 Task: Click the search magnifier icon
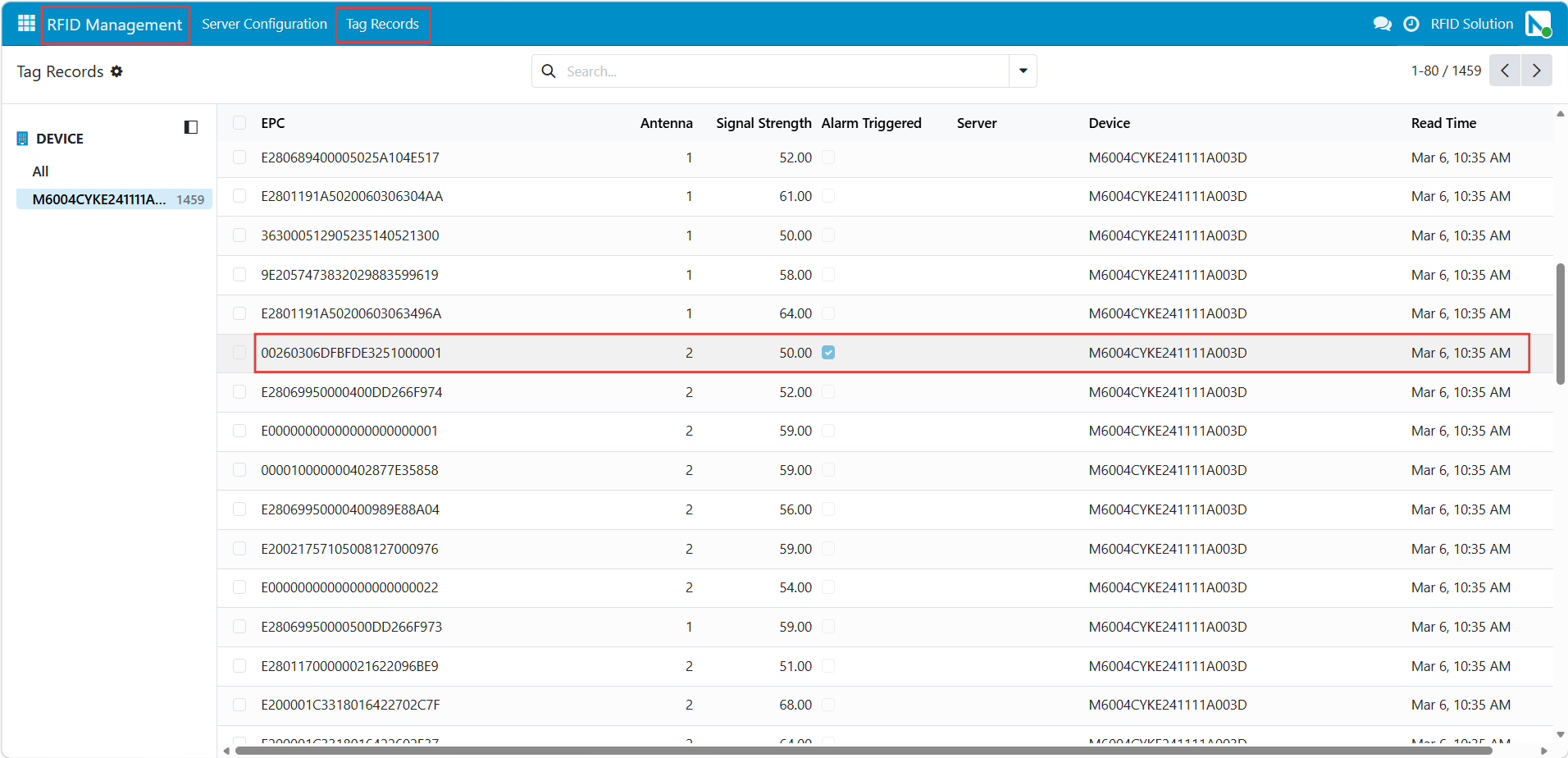[549, 71]
